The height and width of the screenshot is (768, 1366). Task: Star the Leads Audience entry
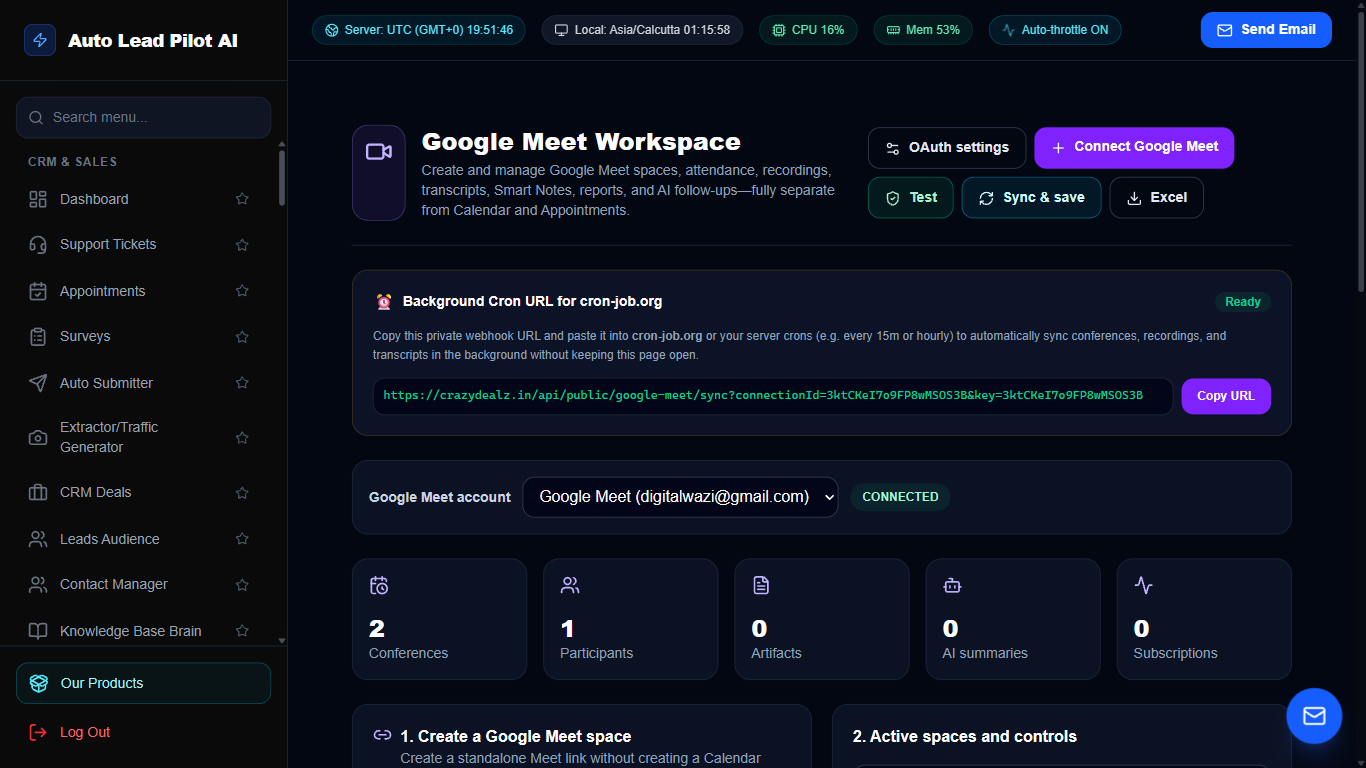(x=242, y=539)
